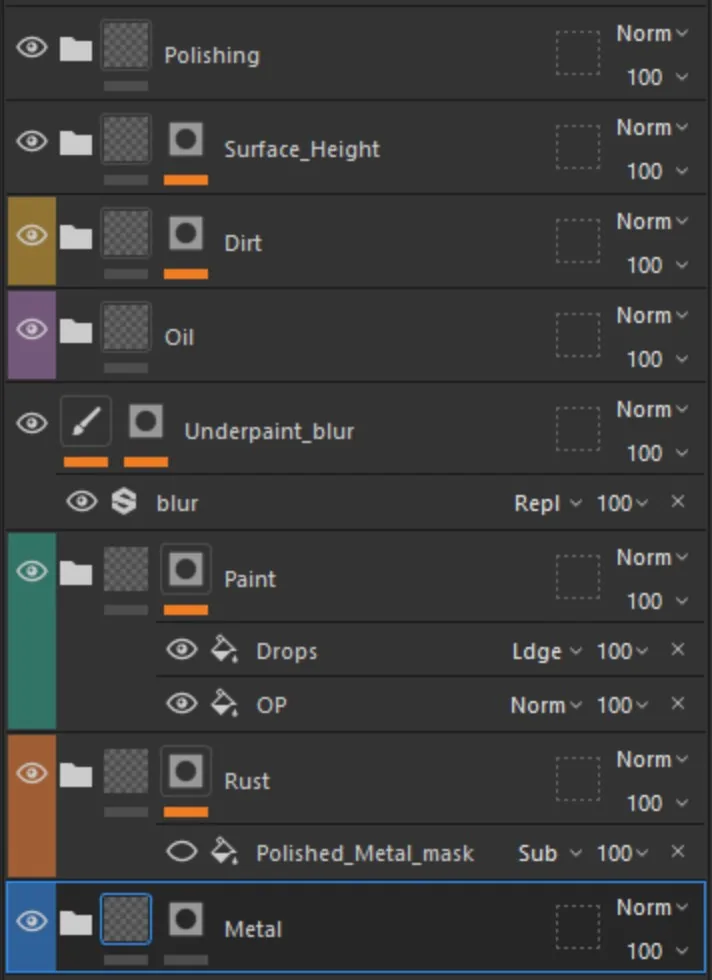Click the Underpaint_blur paint brush icon

(86, 421)
